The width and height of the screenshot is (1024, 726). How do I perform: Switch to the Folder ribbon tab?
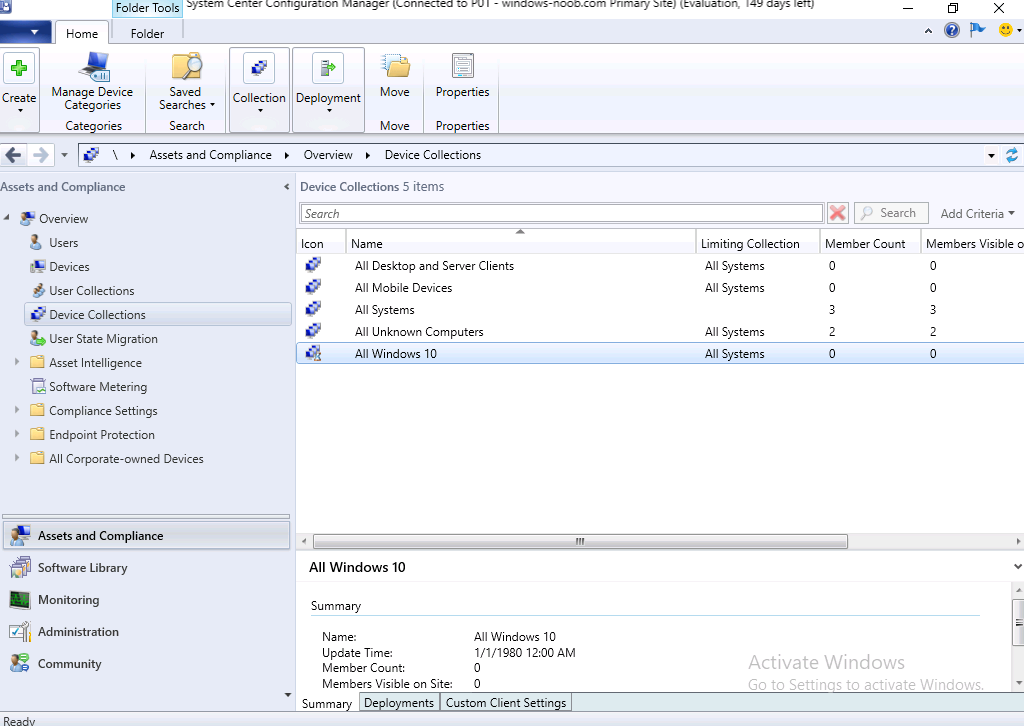(x=148, y=33)
